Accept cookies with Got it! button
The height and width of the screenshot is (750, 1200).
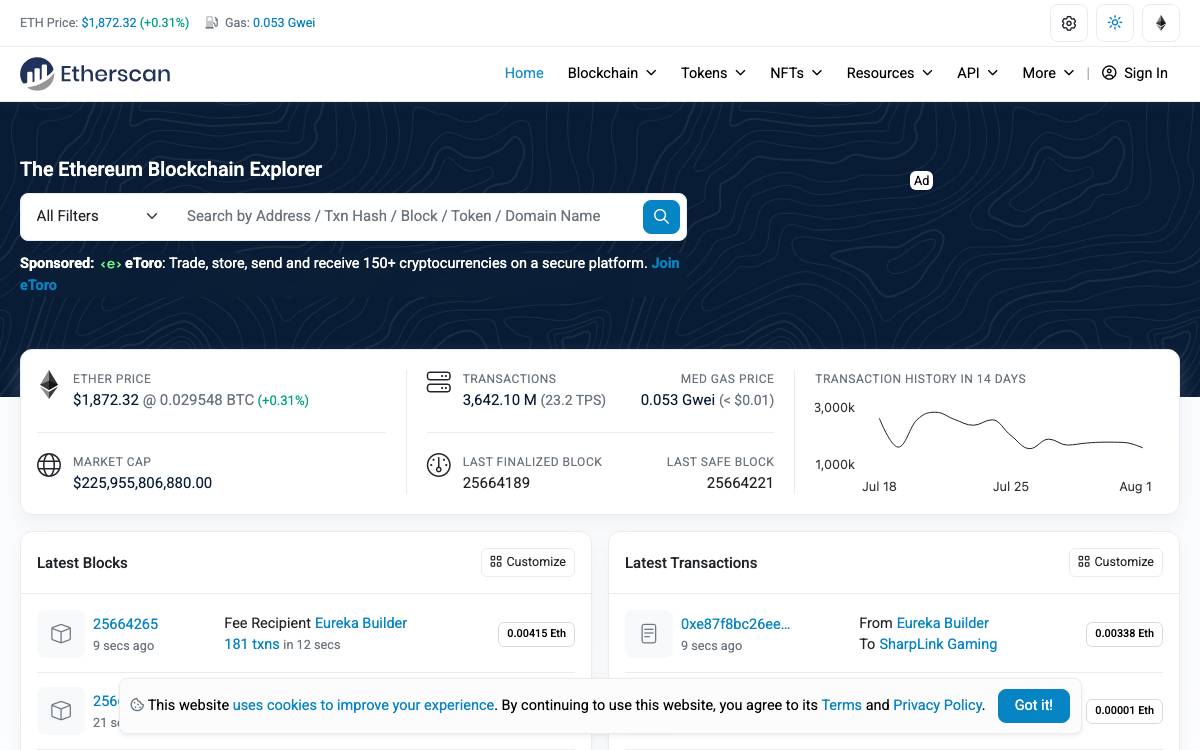1033,705
